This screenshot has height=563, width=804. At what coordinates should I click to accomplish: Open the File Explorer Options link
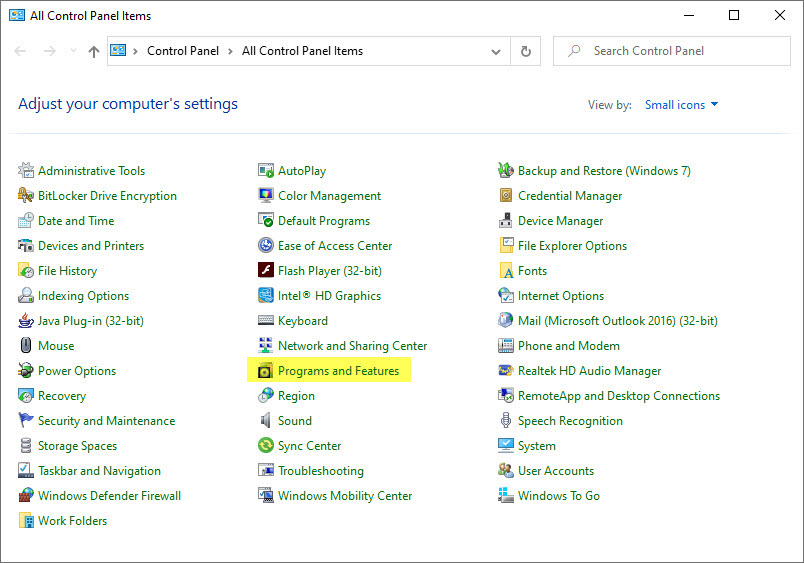point(572,246)
